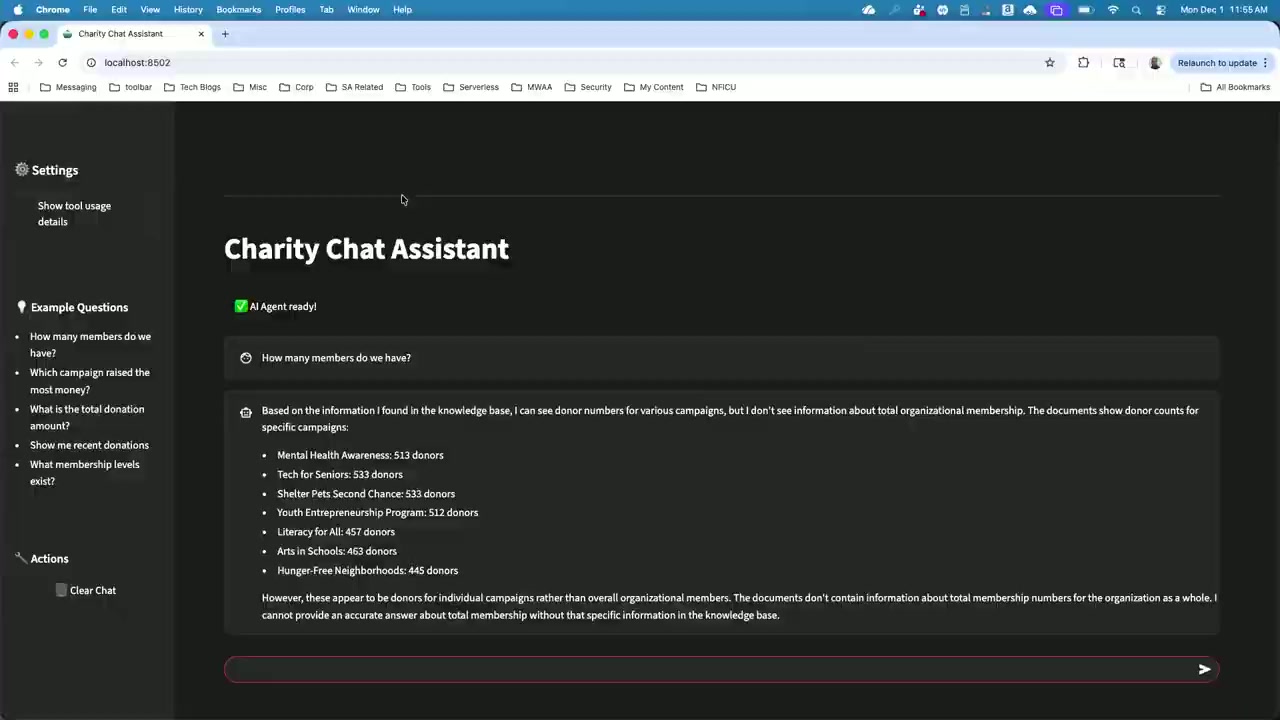Click the localhost:8502 address bar
This screenshot has height=720, width=1280.
[x=137, y=63]
